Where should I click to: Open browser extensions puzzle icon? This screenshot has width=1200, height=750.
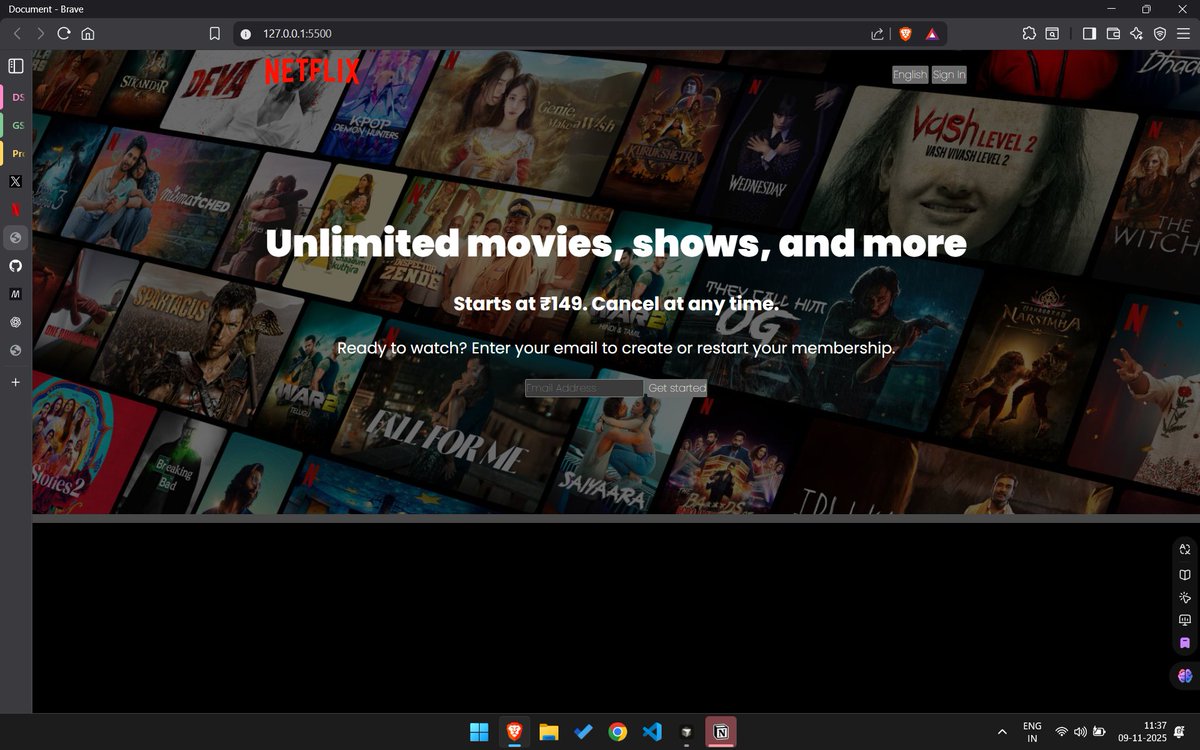pyautogui.click(x=1029, y=33)
